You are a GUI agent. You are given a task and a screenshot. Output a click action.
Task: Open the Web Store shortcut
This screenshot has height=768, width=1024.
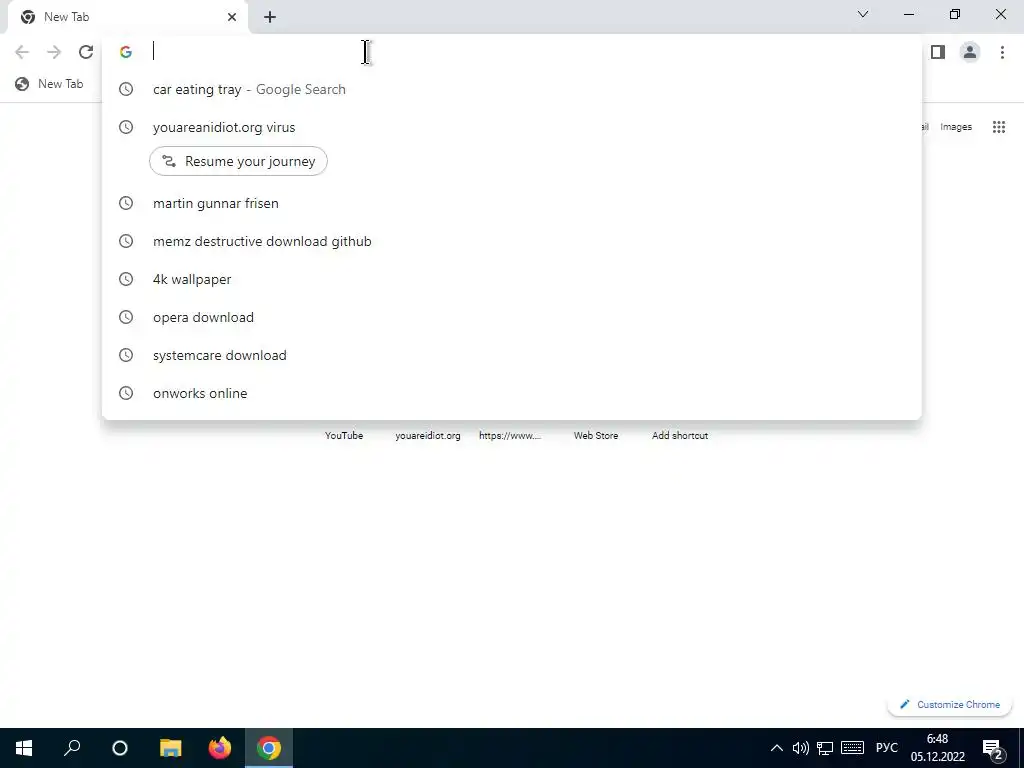[x=596, y=435]
